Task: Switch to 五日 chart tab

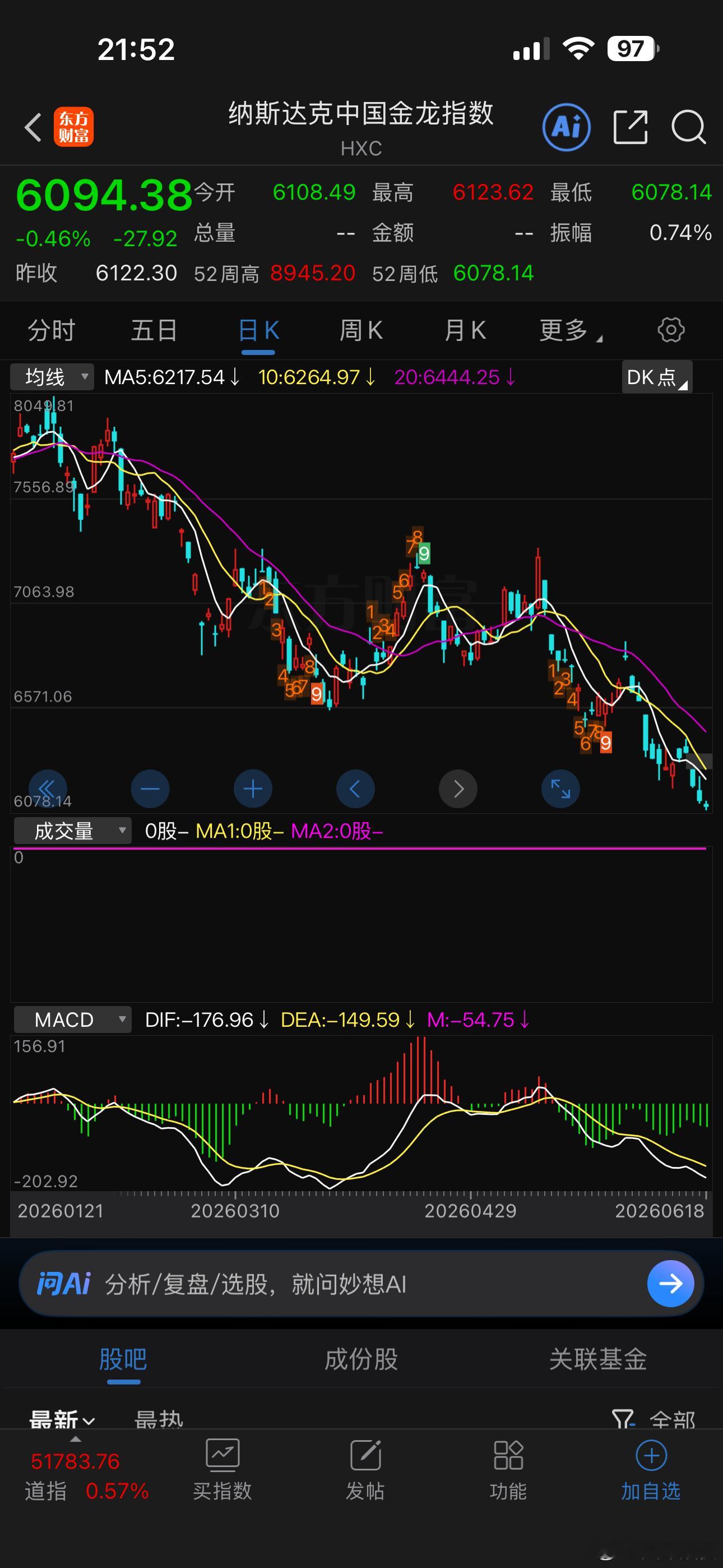Action: 154,330
